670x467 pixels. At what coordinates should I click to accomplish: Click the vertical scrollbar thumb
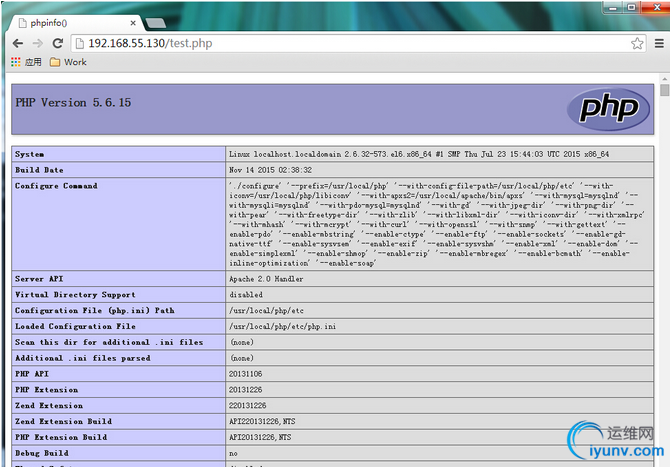664,90
